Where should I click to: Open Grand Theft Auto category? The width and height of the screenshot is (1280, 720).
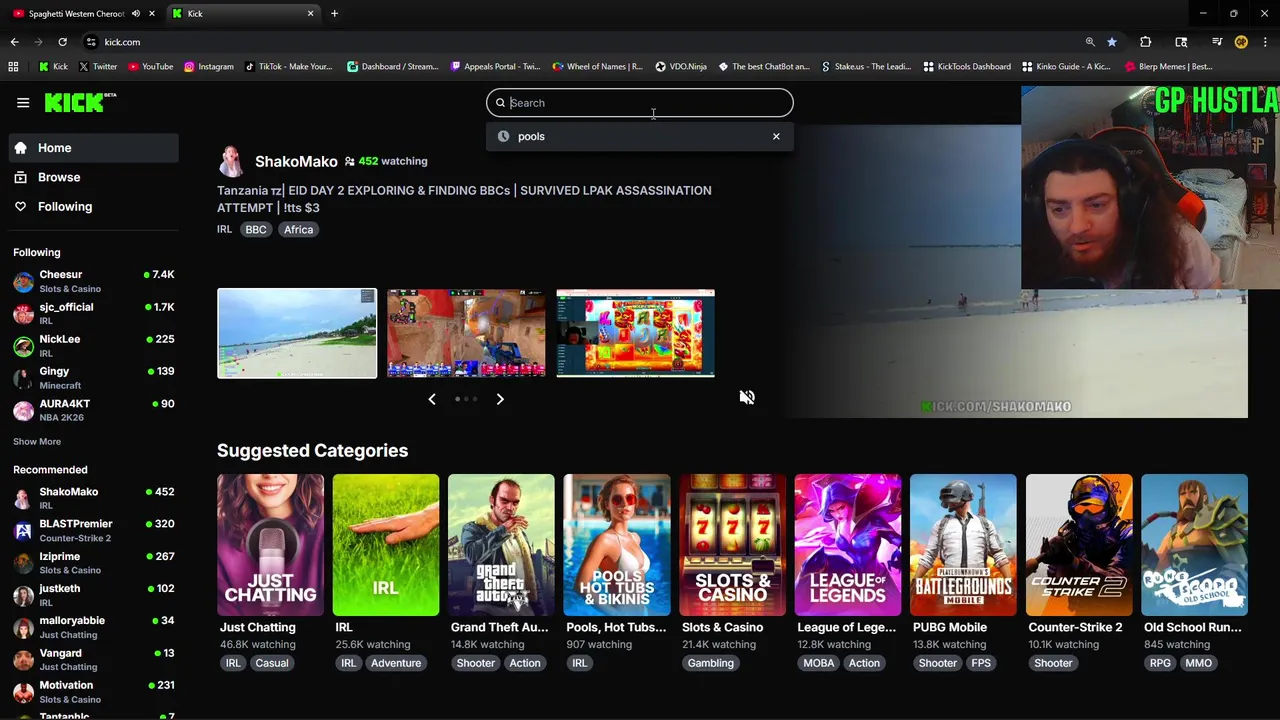501,545
